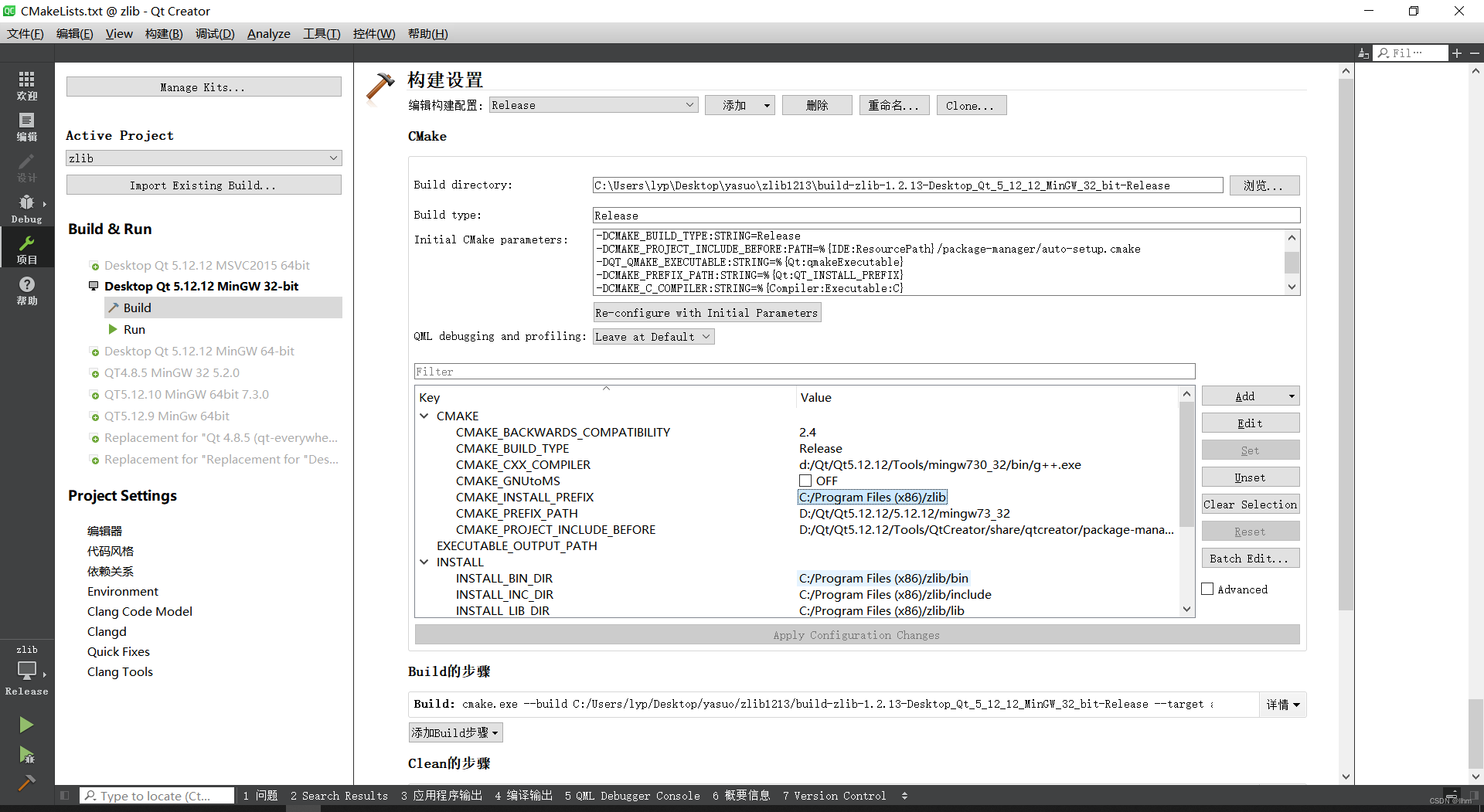Viewport: 1484px width, 812px height.
Task: Zoom out output pane with minus icon
Action: click(x=1474, y=53)
